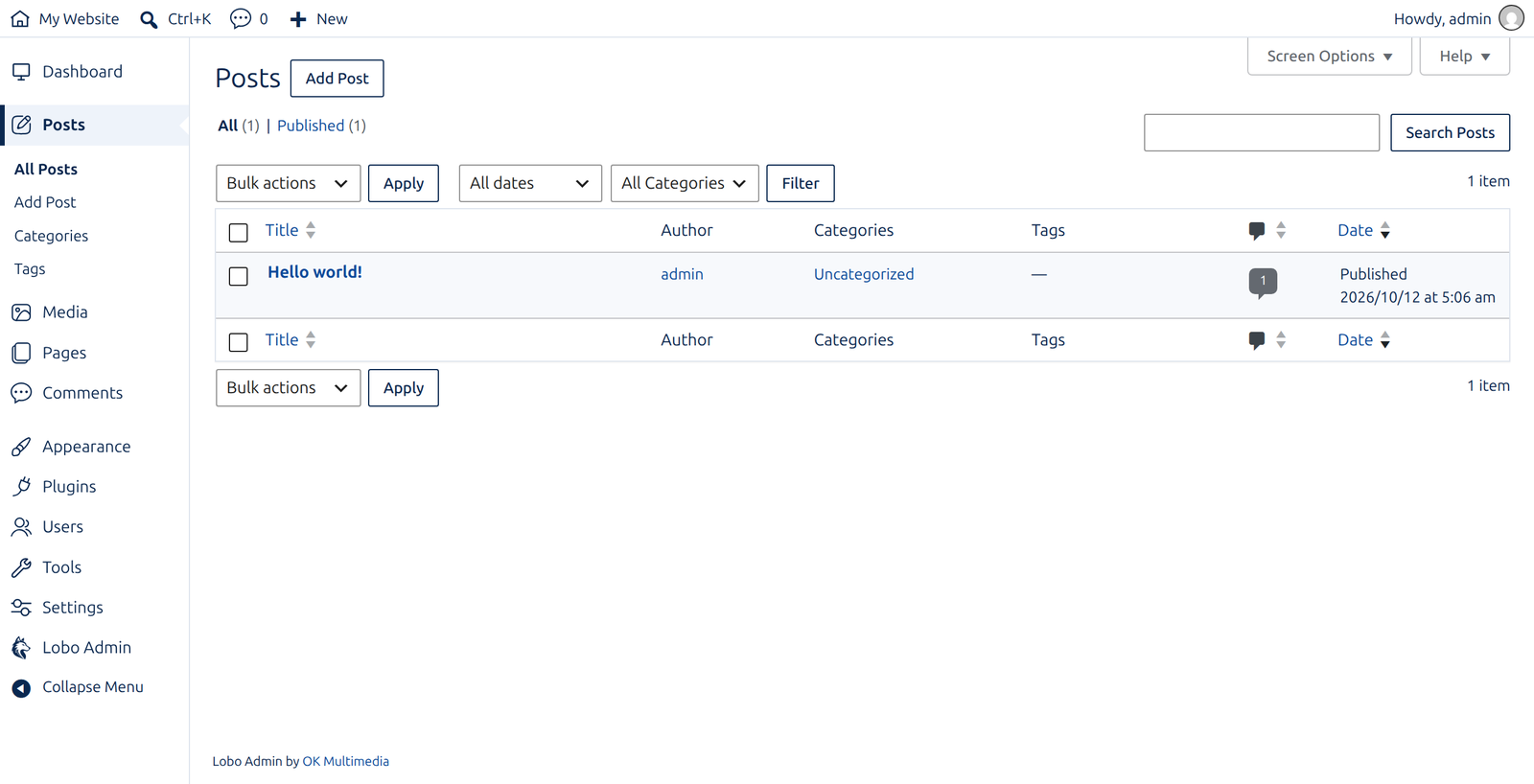Click the home icon beside My Website
Image resolution: width=1534 pixels, height=784 pixels.
click(x=20, y=18)
